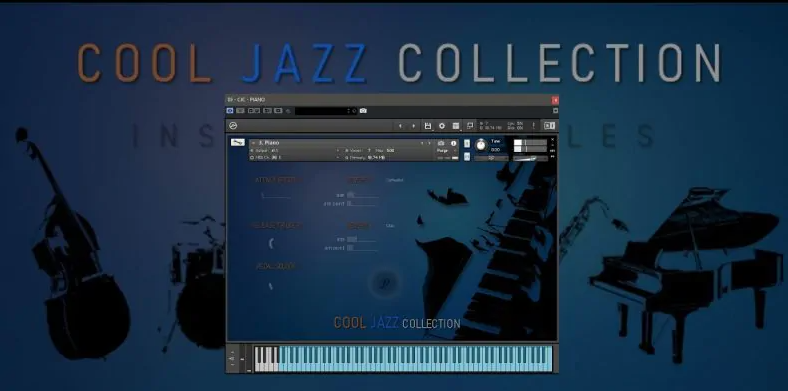
Task: Click the round logo emblem button
Action: click(385, 283)
